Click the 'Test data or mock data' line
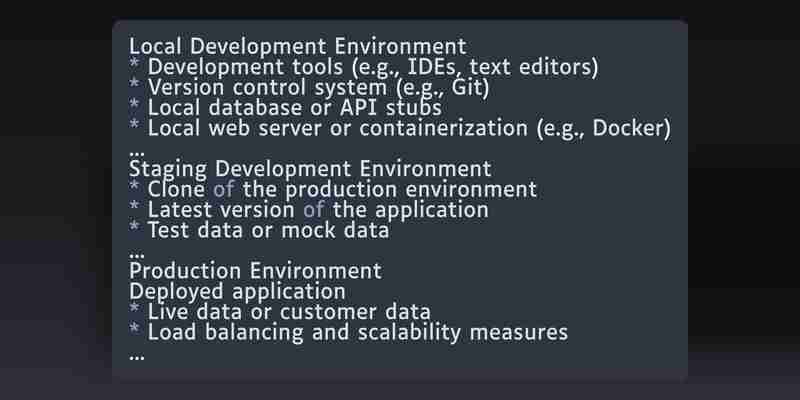This screenshot has width=800, height=400. [259, 230]
